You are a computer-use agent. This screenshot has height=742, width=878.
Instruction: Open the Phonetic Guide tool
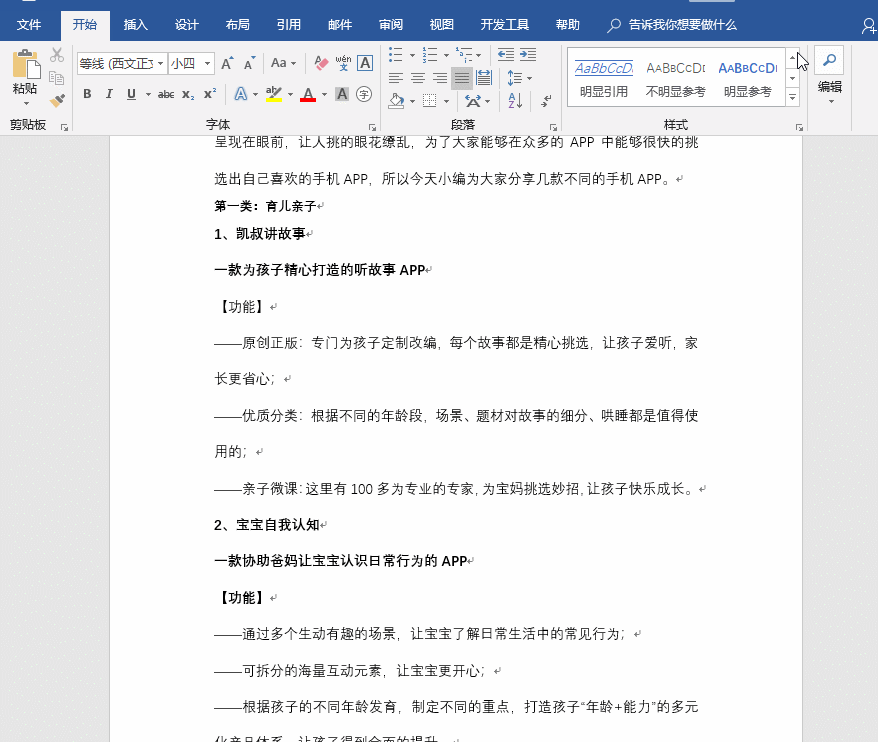click(x=342, y=63)
